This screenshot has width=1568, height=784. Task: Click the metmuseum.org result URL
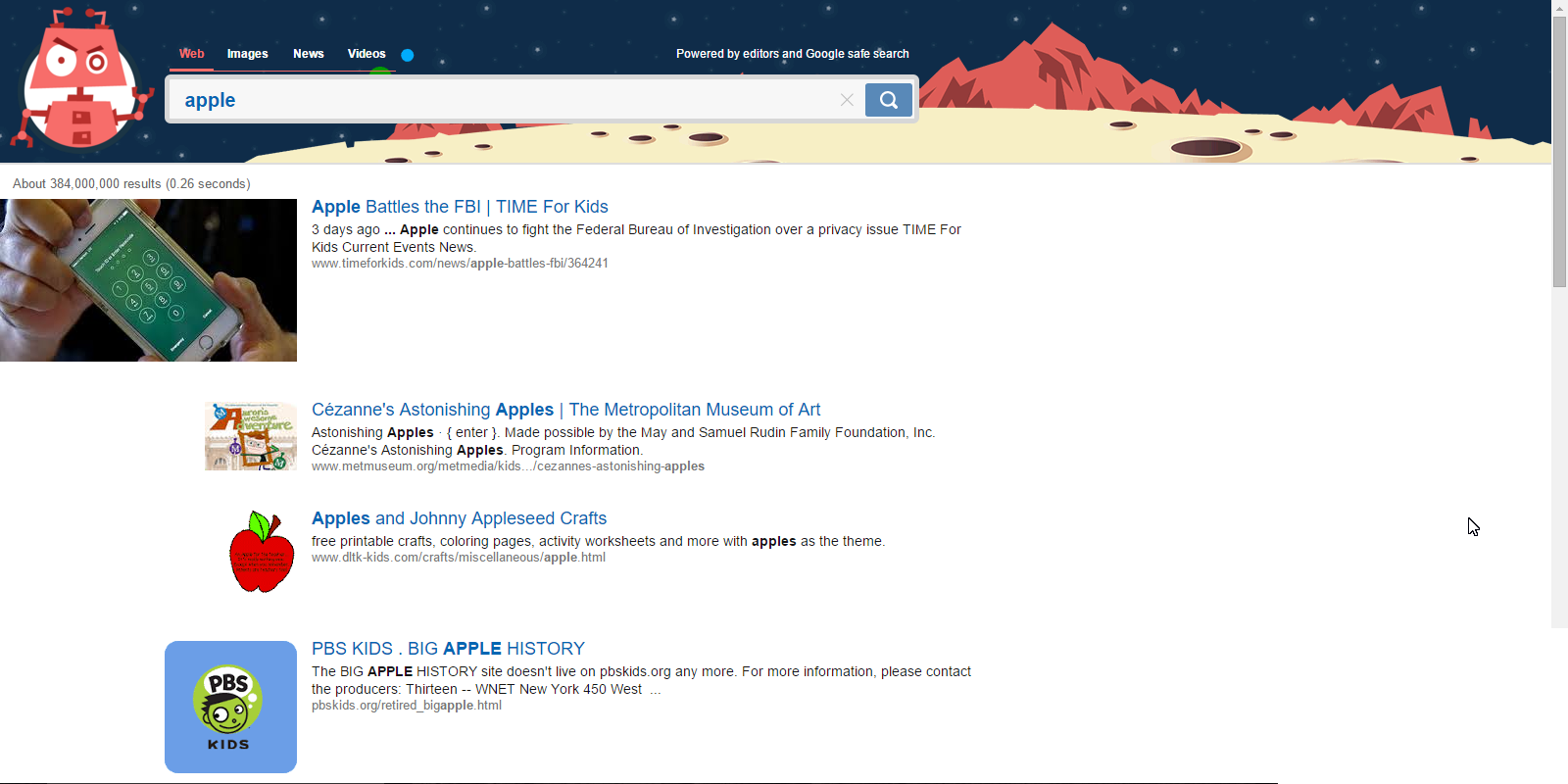pos(508,466)
